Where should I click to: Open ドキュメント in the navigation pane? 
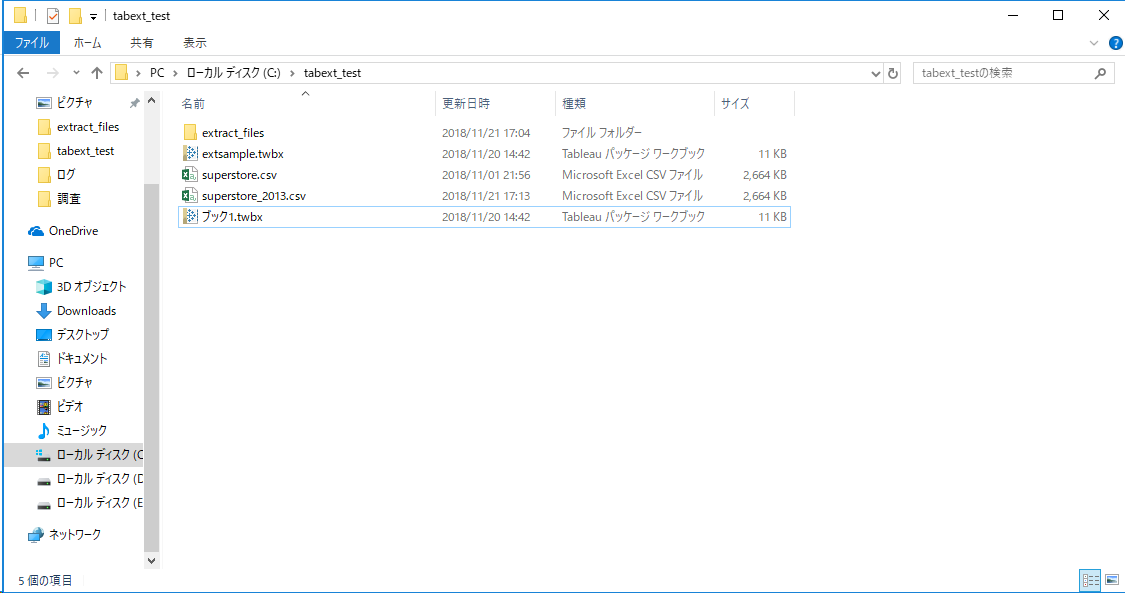coord(82,358)
